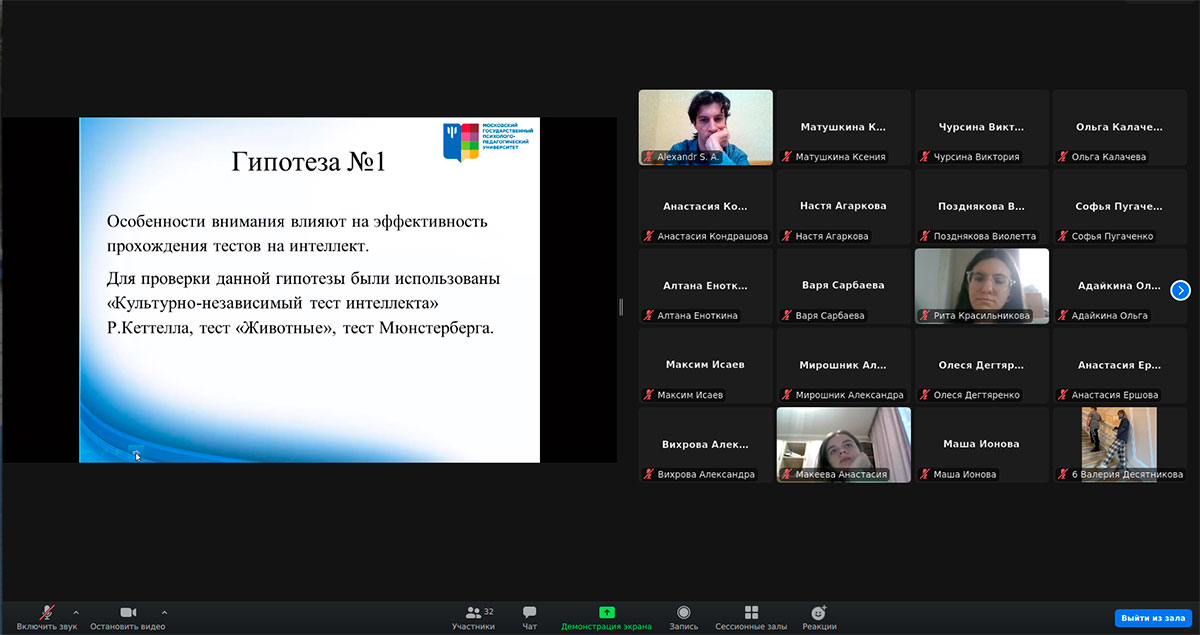Click name label Вихрова Александра

705,474
